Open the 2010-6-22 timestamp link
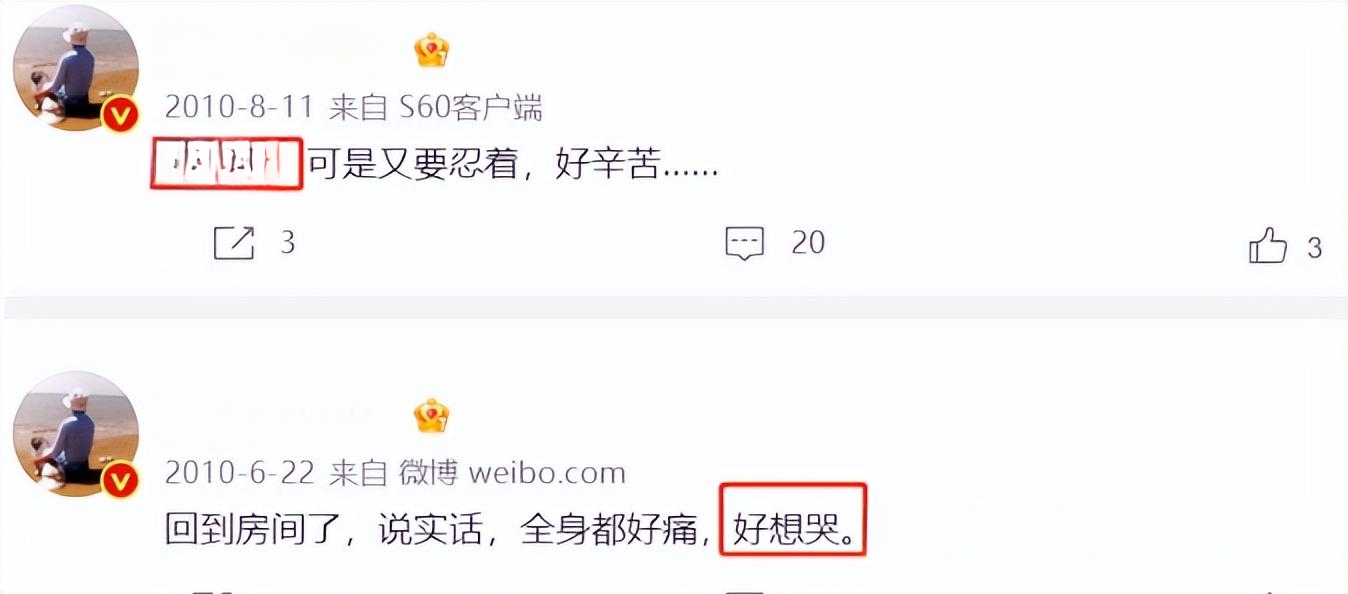 239,473
